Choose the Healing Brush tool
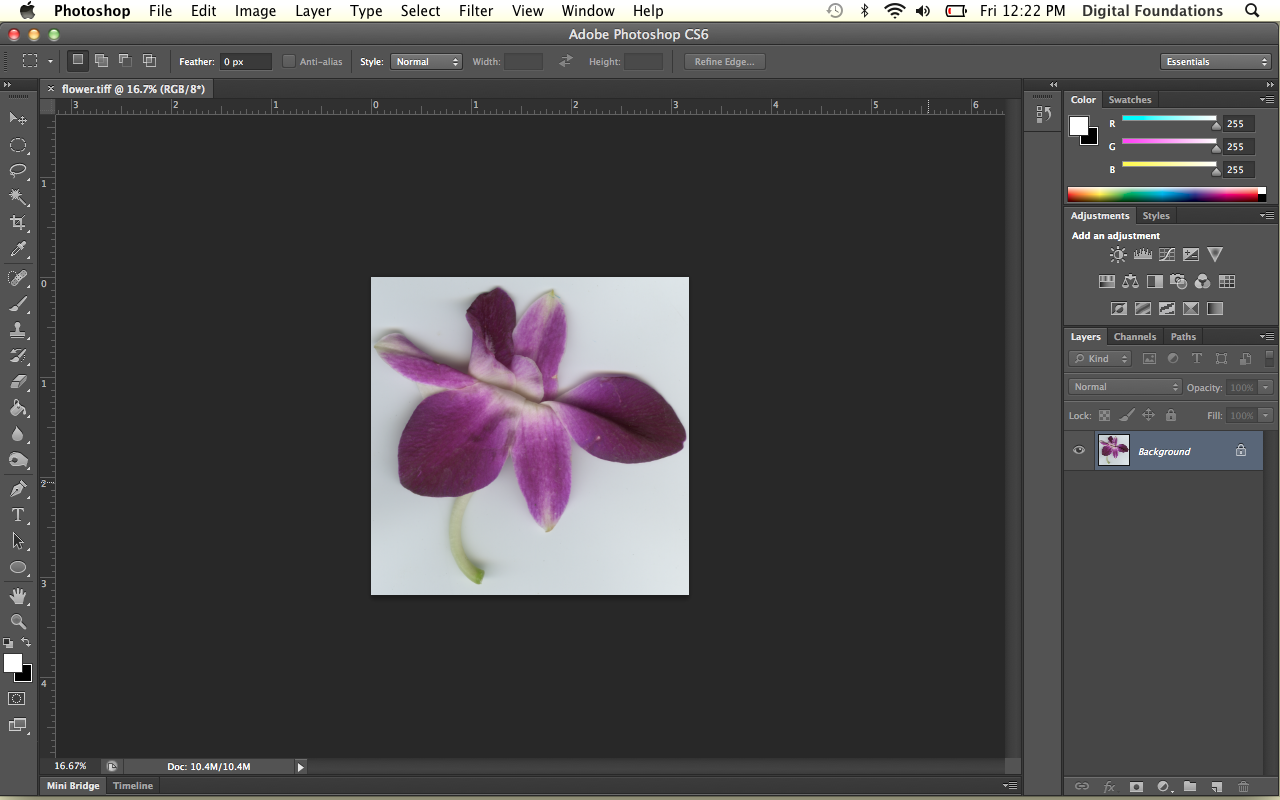Screen dimensions: 1280x800 pos(18,277)
